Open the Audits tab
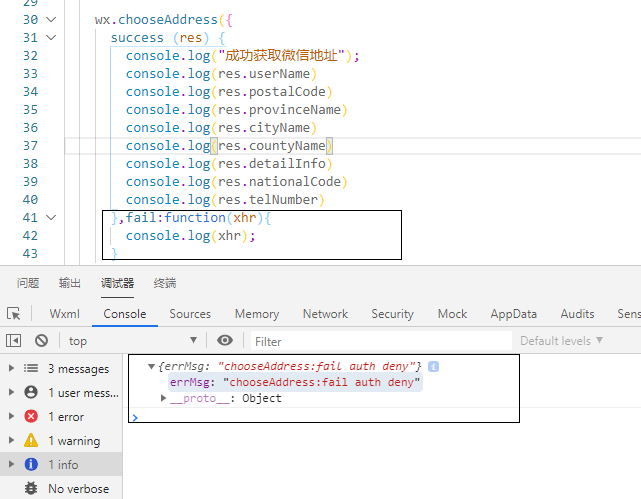641x499 pixels. coord(577,314)
